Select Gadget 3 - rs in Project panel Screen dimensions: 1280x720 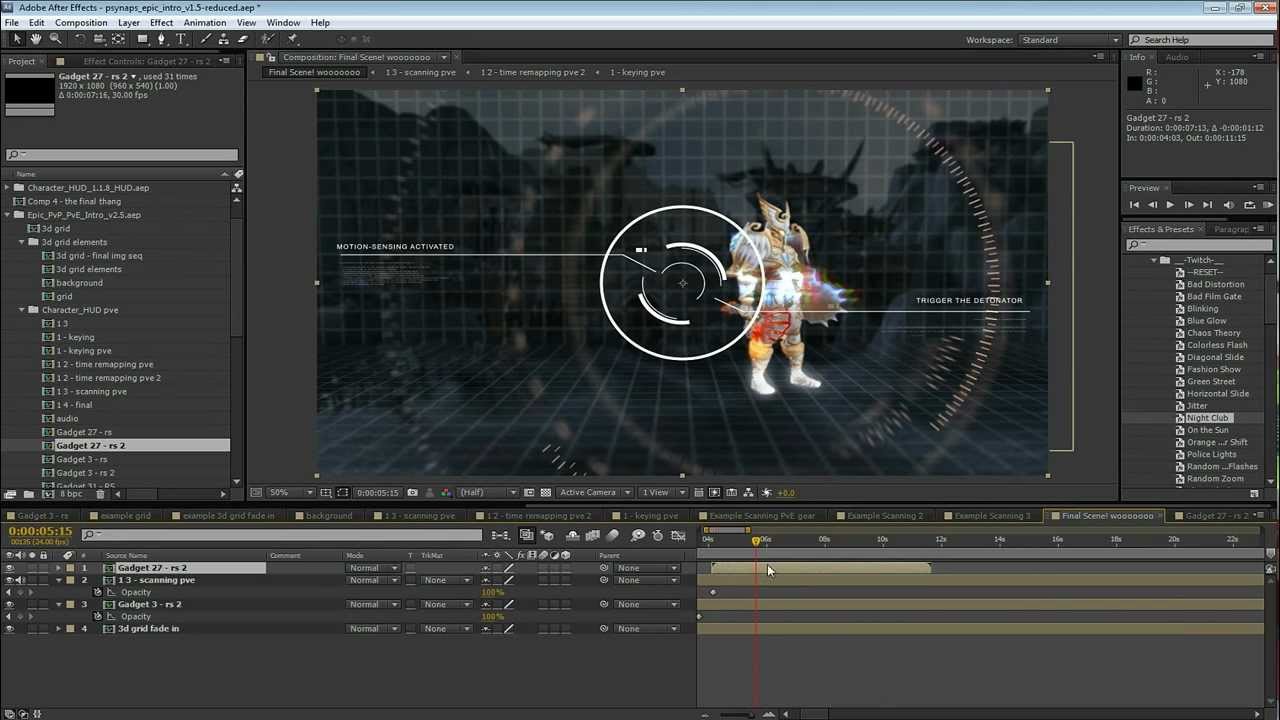click(x=82, y=459)
